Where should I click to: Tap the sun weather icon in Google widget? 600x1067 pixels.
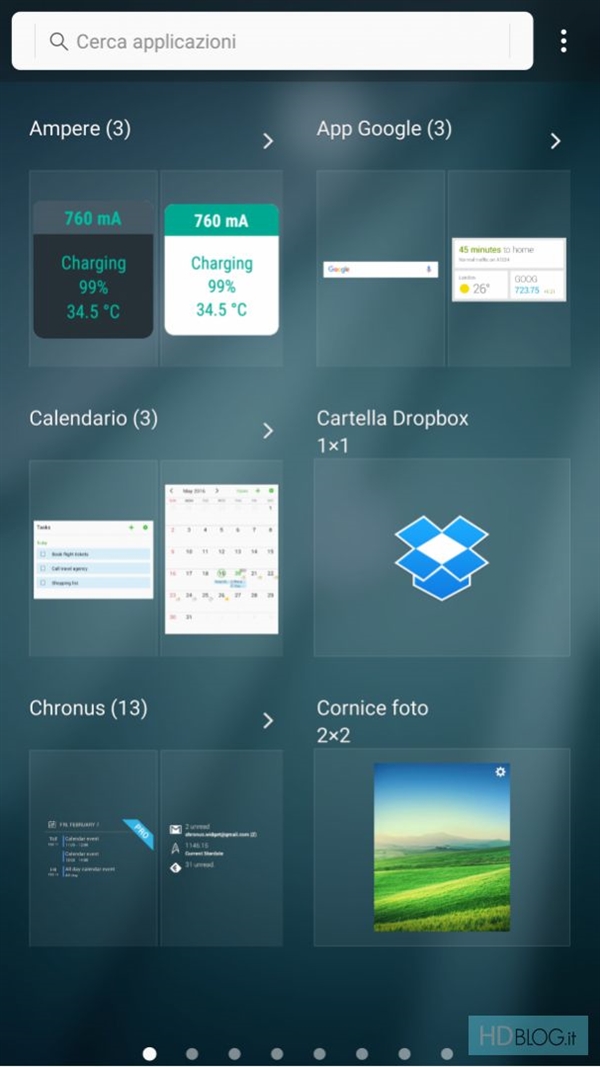click(x=466, y=289)
